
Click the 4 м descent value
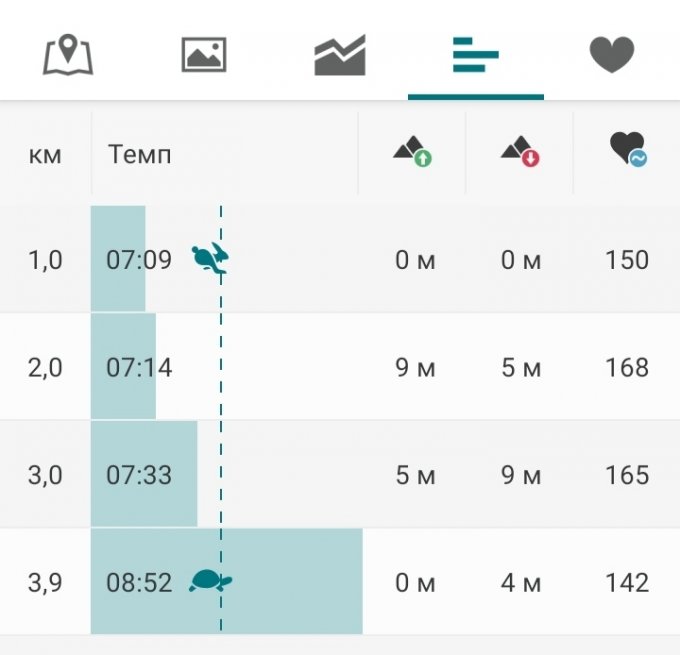point(521,582)
